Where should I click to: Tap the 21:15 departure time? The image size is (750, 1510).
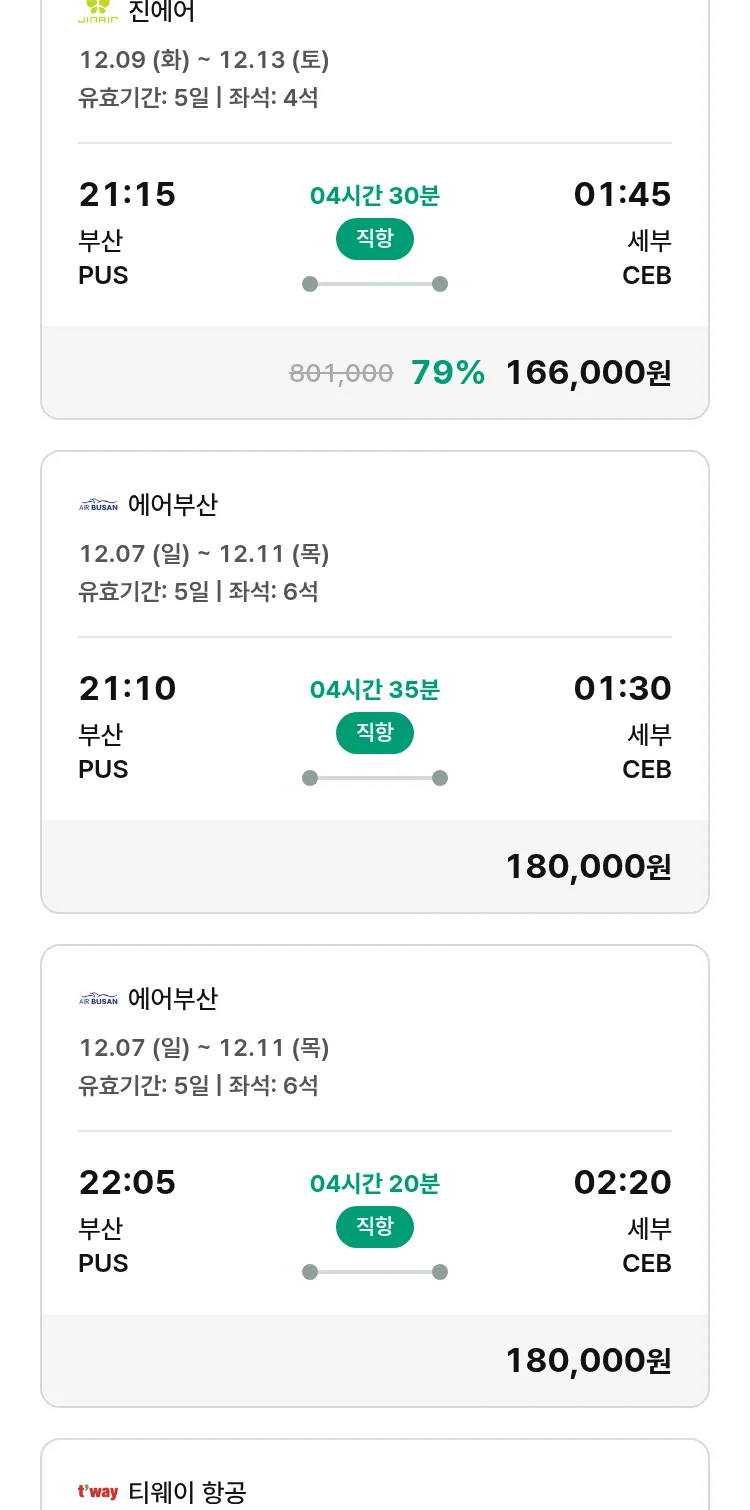pos(127,195)
